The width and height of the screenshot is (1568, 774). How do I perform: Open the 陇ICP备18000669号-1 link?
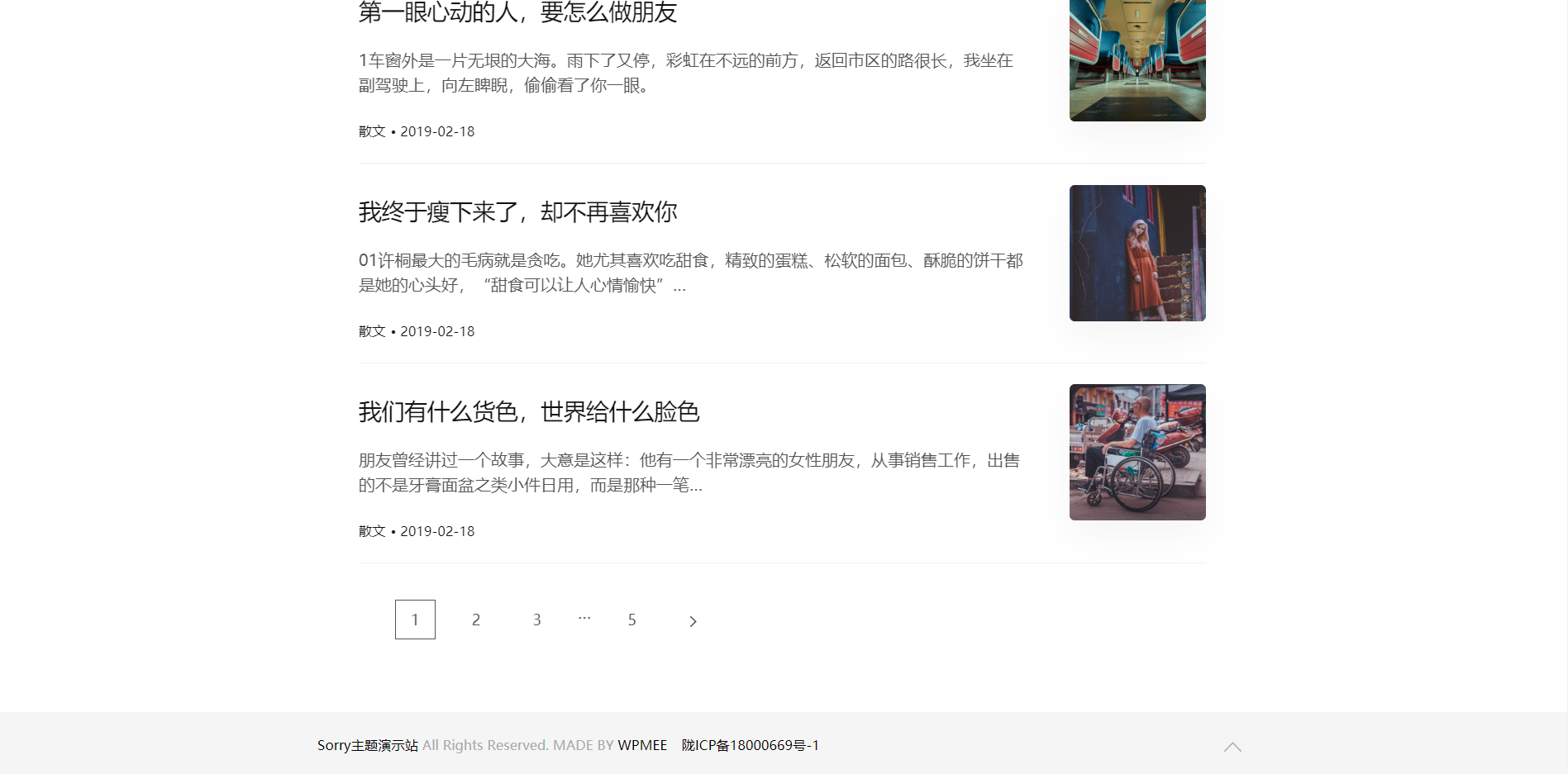[750, 745]
